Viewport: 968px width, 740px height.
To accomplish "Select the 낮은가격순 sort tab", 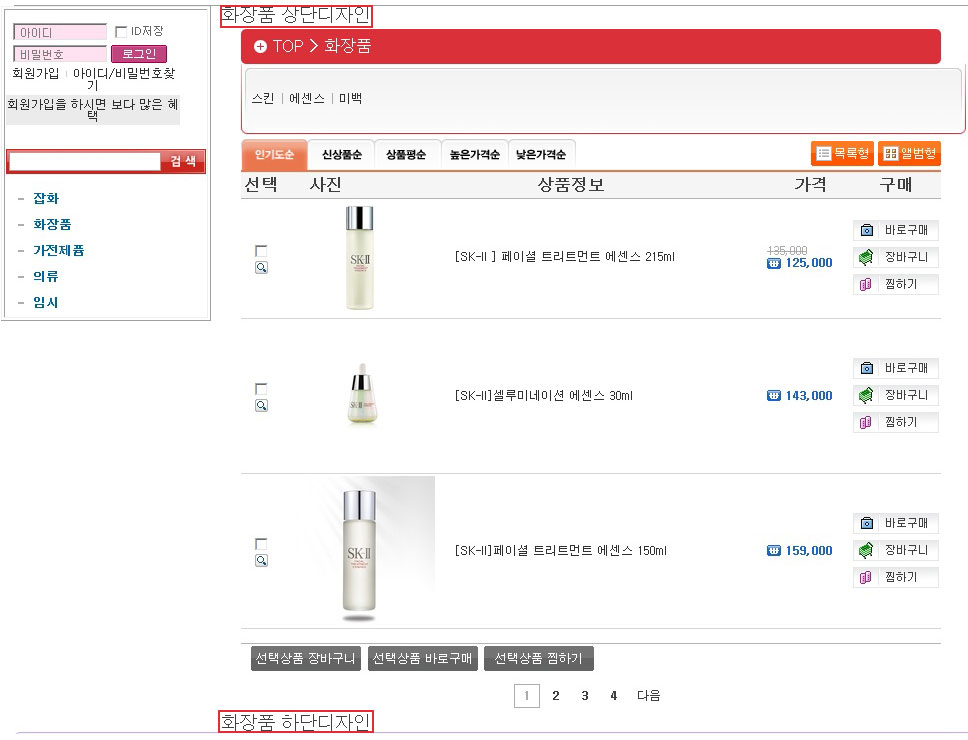I will (541, 154).
